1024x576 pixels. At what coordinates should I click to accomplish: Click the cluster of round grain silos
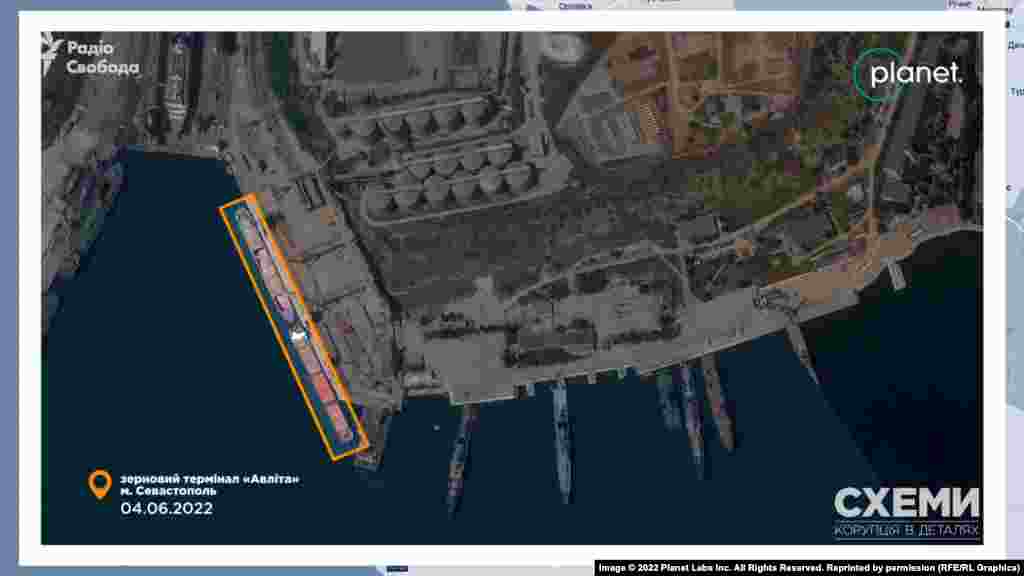pyautogui.click(x=440, y=160)
